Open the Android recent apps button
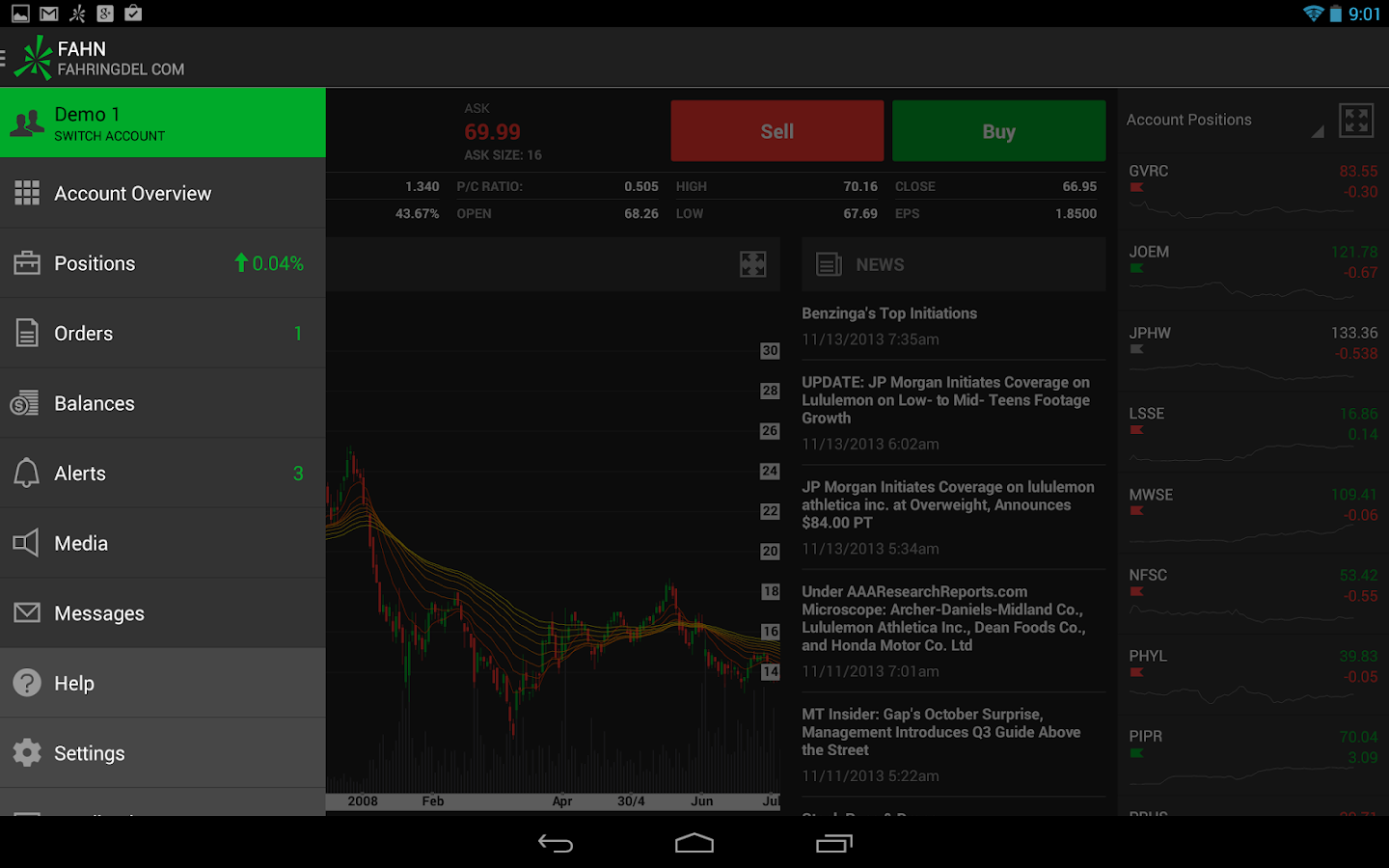Image resolution: width=1389 pixels, height=868 pixels. [x=834, y=844]
